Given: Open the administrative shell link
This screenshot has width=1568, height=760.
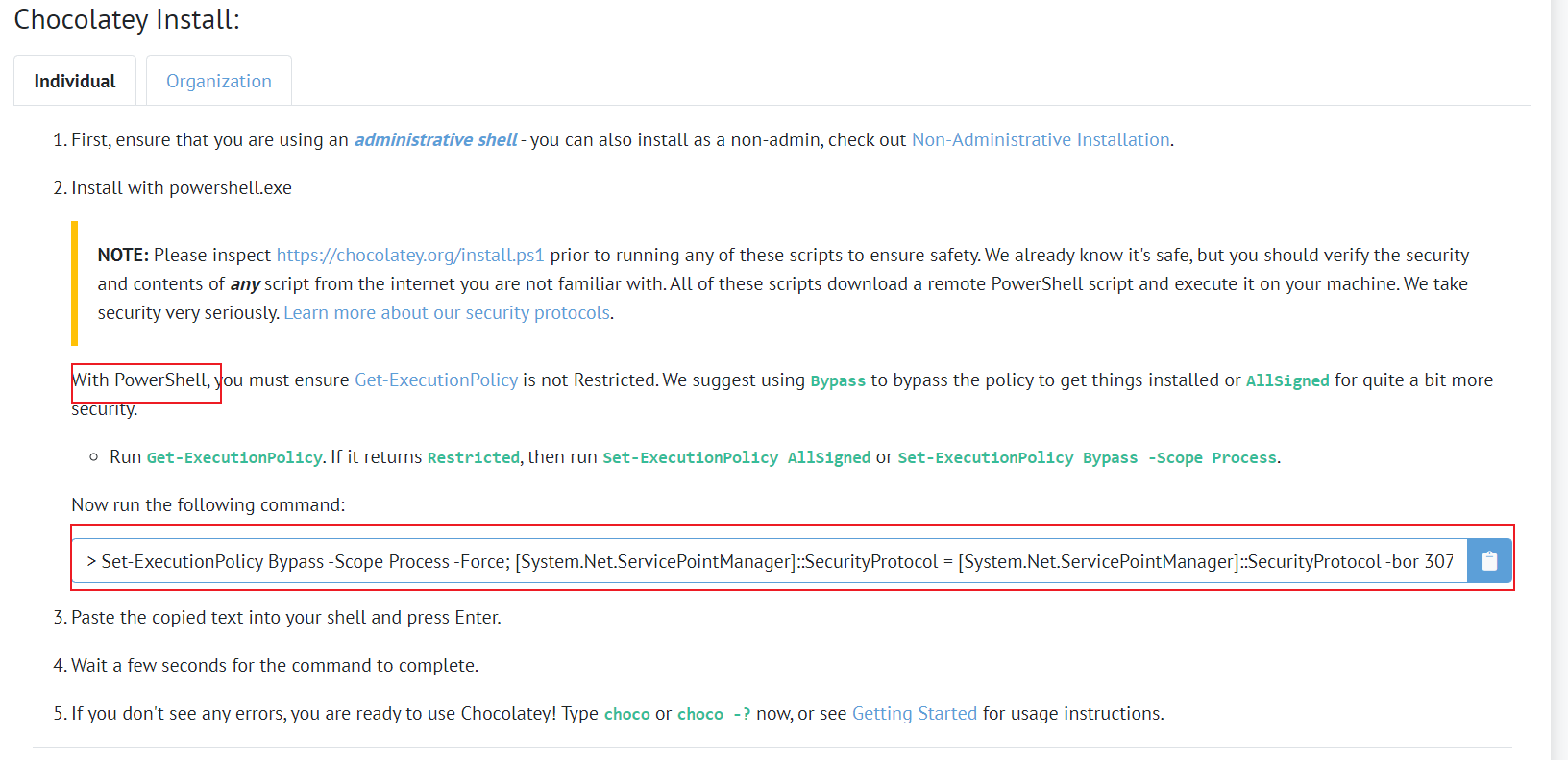Looking at the screenshot, I should 435,140.
